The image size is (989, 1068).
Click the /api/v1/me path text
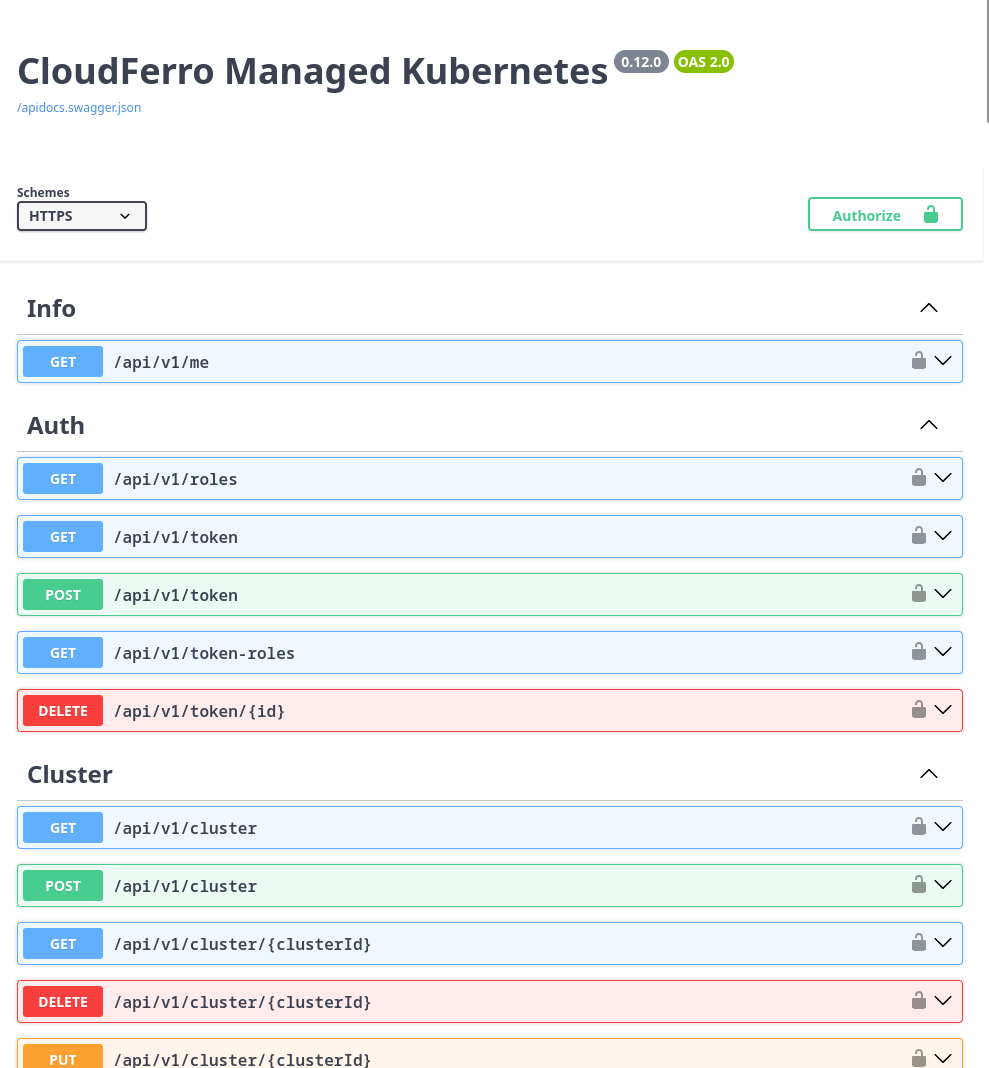pyautogui.click(x=161, y=362)
